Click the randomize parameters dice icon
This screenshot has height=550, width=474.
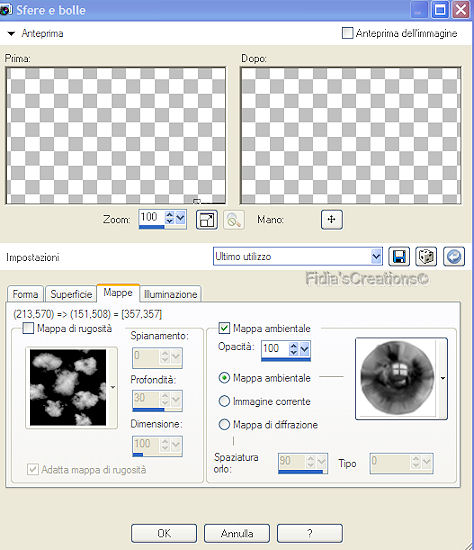coord(426,256)
